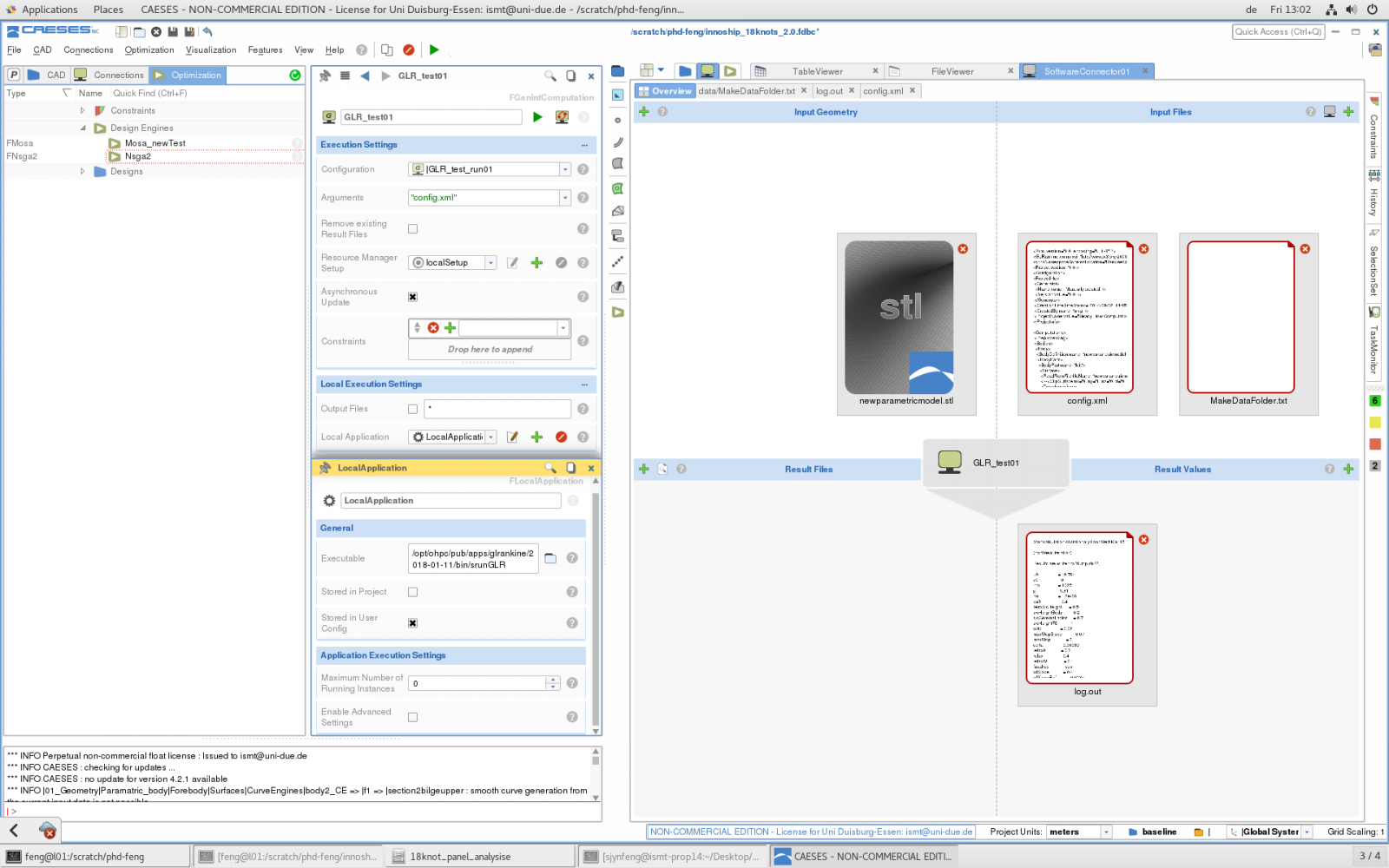Open the Connections menu

click(x=89, y=50)
